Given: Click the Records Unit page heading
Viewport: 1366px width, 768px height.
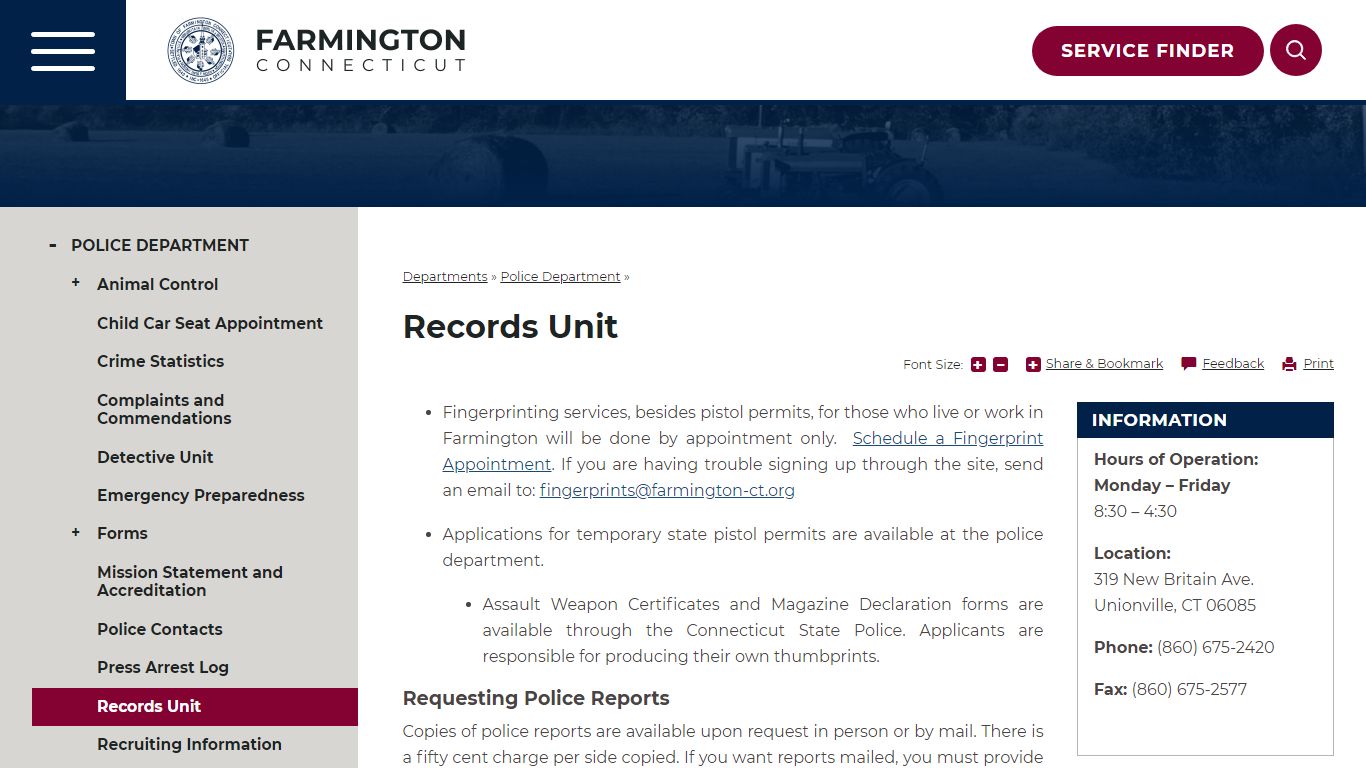Looking at the screenshot, I should (x=510, y=326).
